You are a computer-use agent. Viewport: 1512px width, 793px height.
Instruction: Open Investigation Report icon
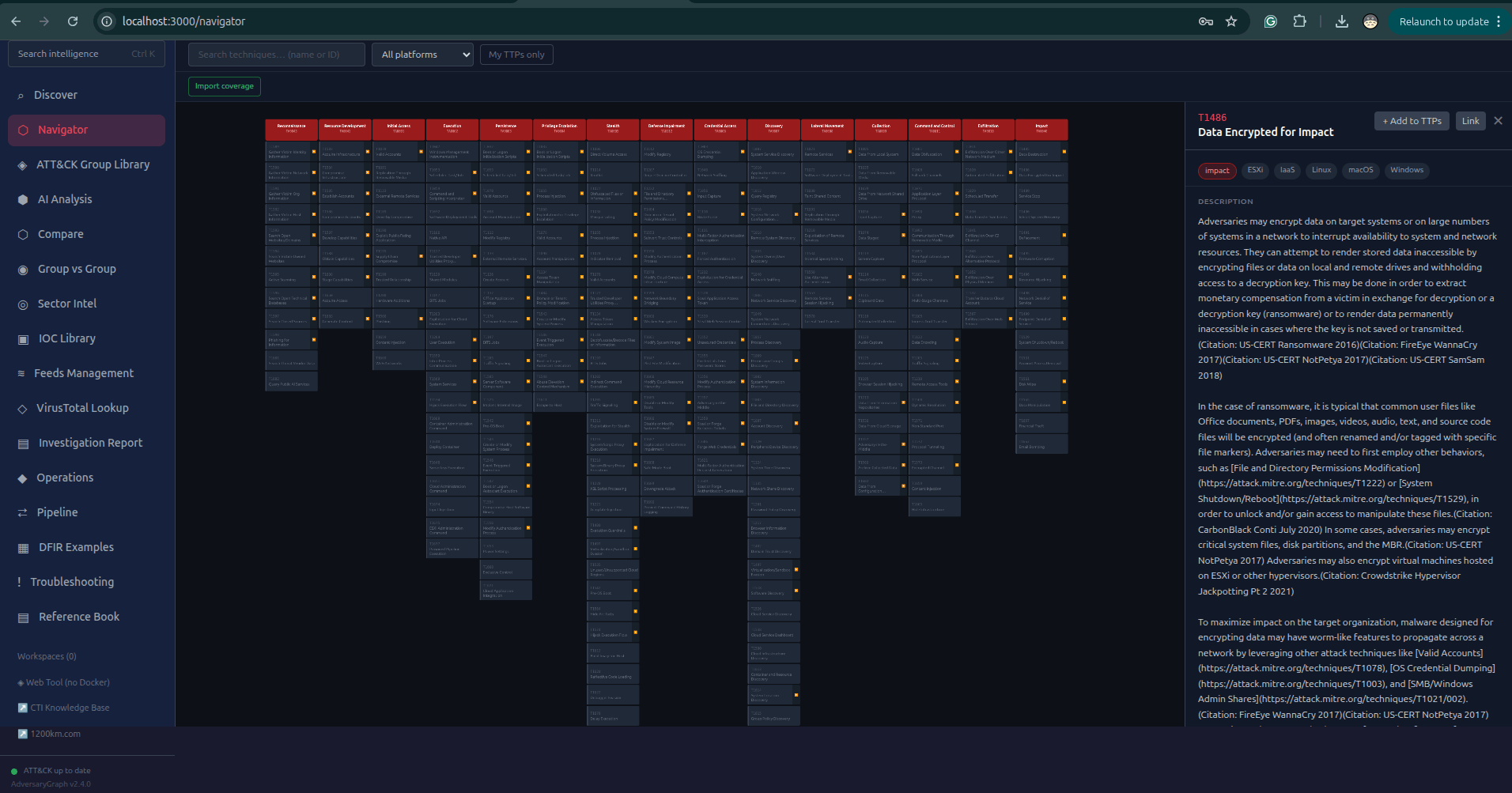(23, 444)
